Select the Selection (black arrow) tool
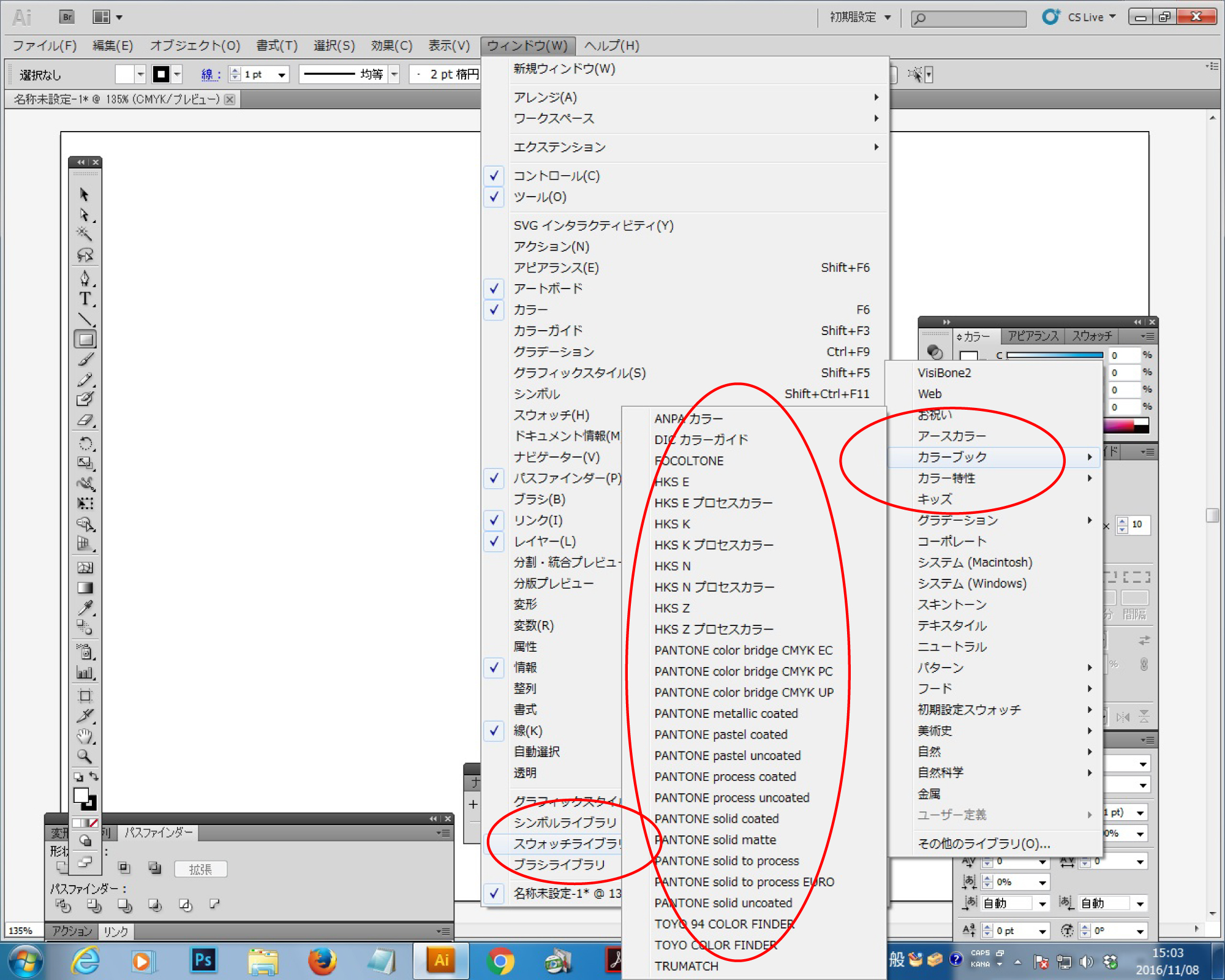1225x980 pixels. coord(85,195)
